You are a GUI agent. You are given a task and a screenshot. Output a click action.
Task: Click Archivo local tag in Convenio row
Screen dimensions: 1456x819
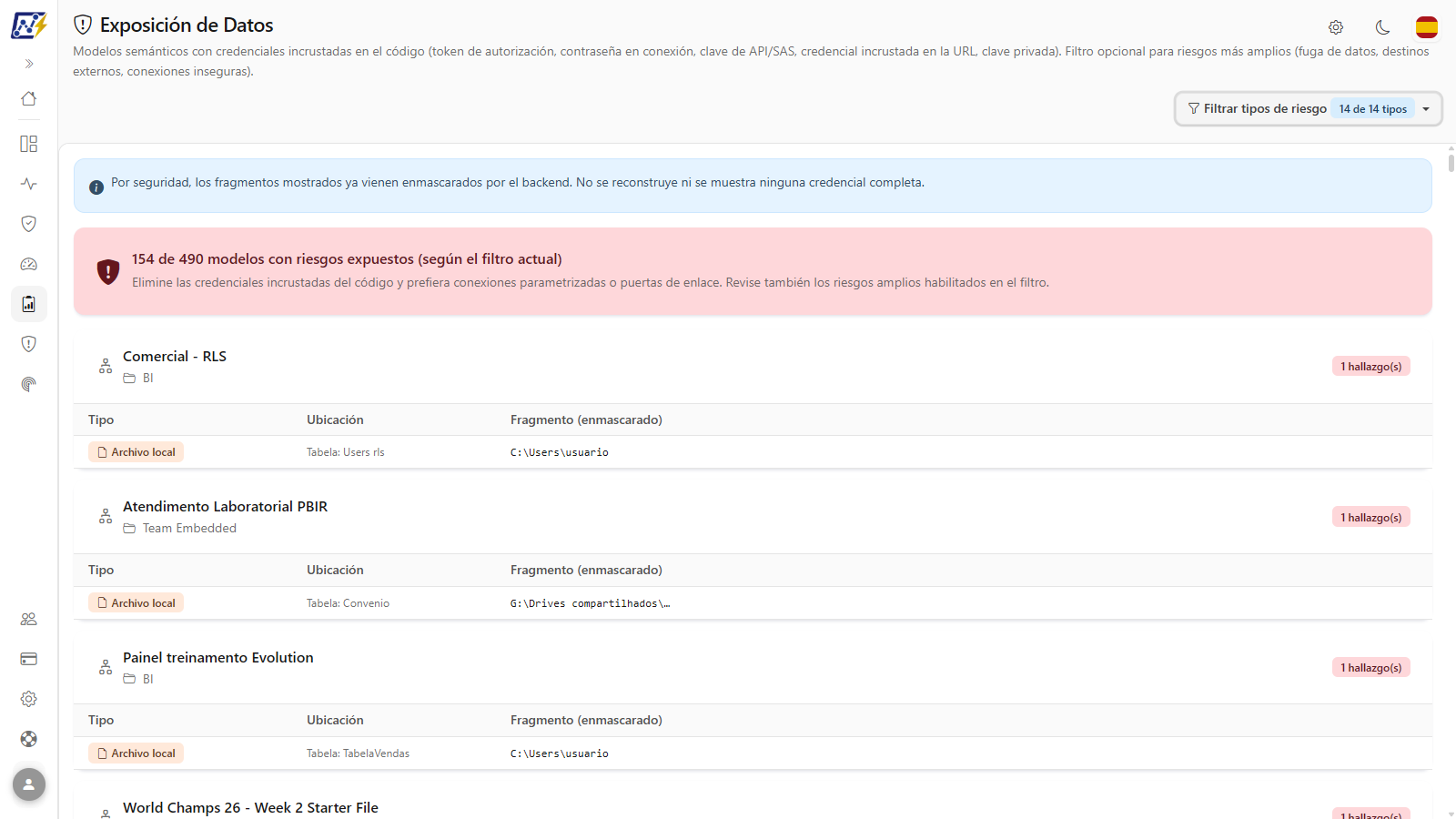tap(136, 603)
